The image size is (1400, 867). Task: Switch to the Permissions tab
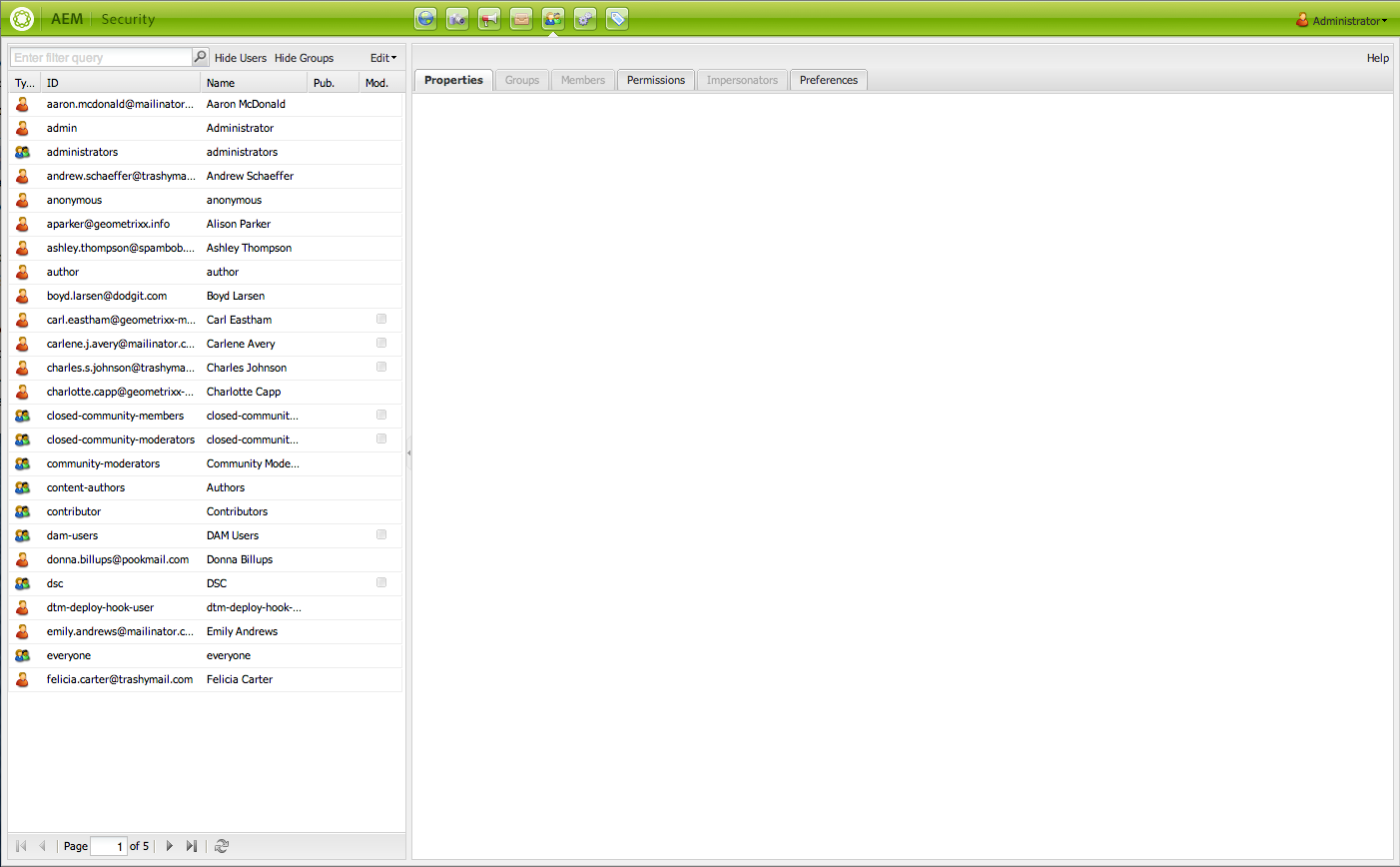click(x=656, y=80)
